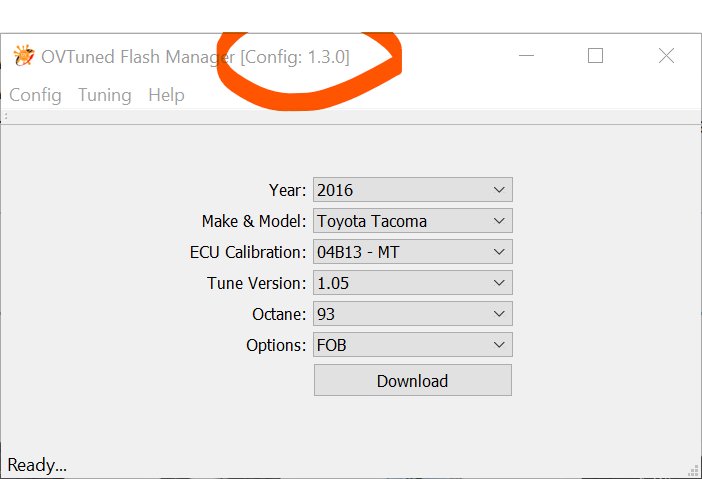The height and width of the screenshot is (479, 702).
Task: Expand the Octane dropdown showing 93
Action: coord(413,314)
